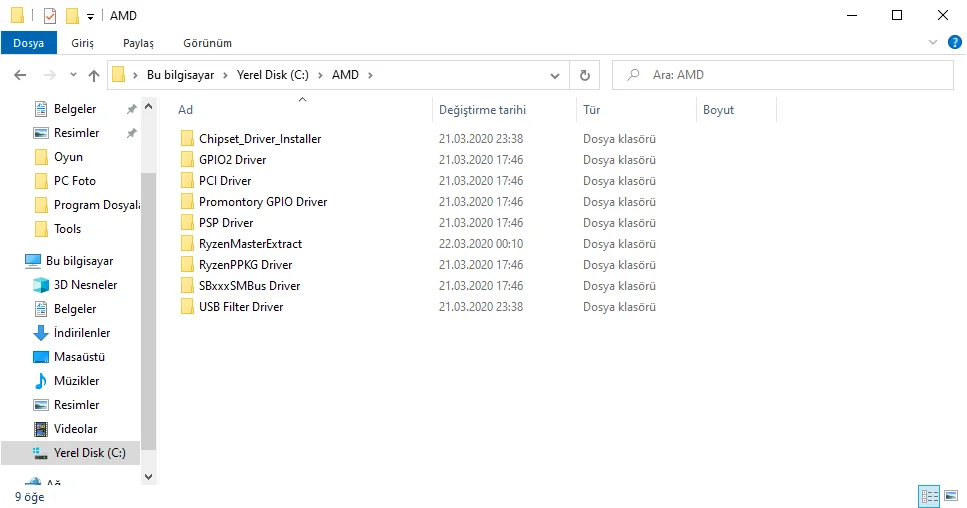Image resolution: width=967 pixels, height=508 pixels.
Task: Click the Properties checkmark icon in title bar
Action: [50, 15]
